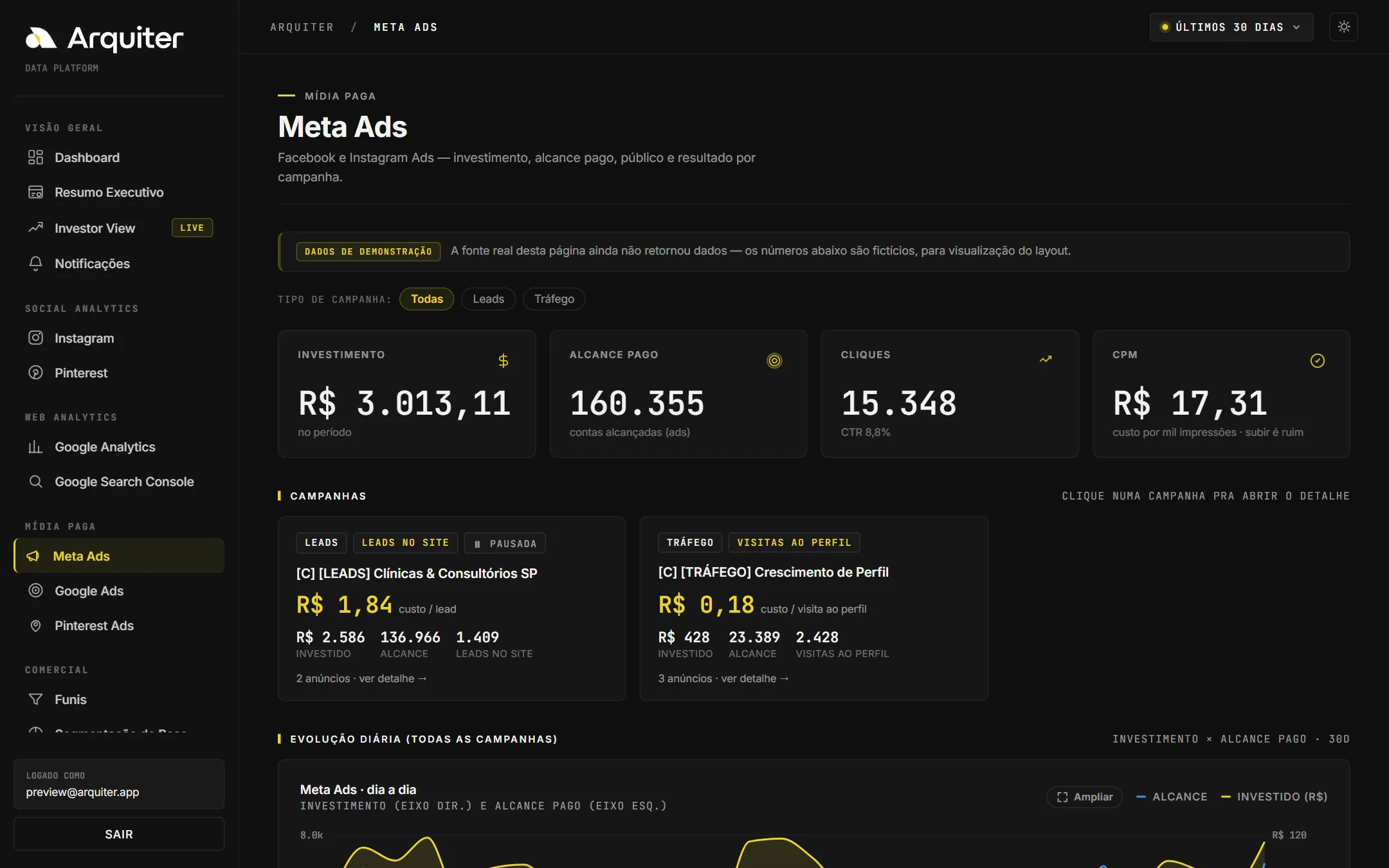Open Investor View trend icon

(x=35, y=228)
